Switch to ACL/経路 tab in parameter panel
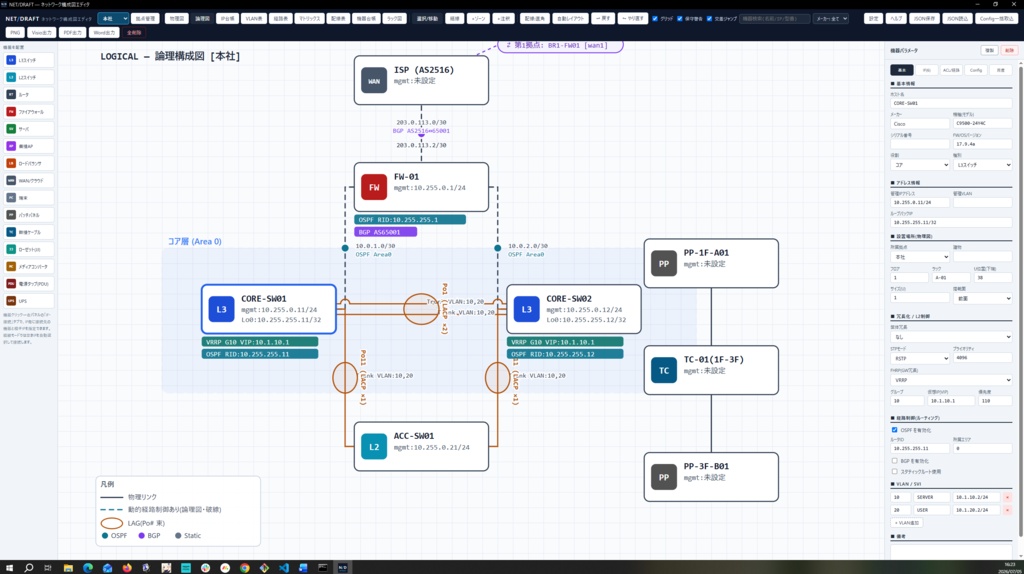Screen dimensions: 1024x574 (x=951, y=70)
